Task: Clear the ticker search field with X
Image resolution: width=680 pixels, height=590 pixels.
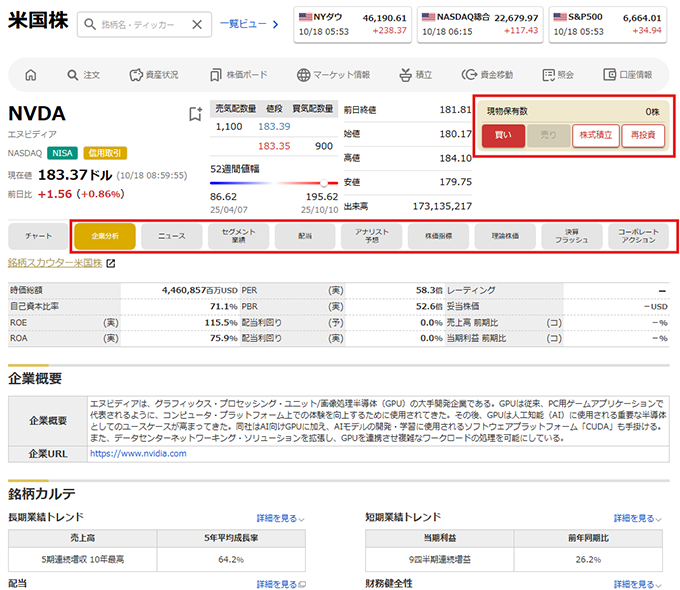Action: pyautogui.click(x=196, y=24)
